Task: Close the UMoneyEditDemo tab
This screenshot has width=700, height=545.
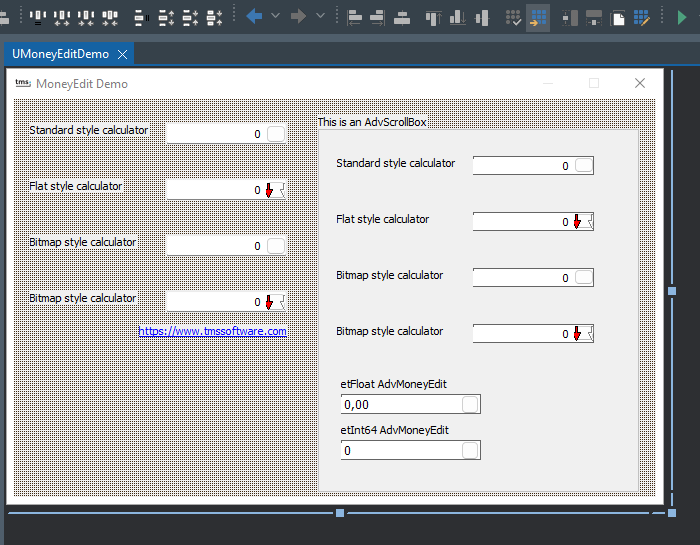Action: [122, 54]
